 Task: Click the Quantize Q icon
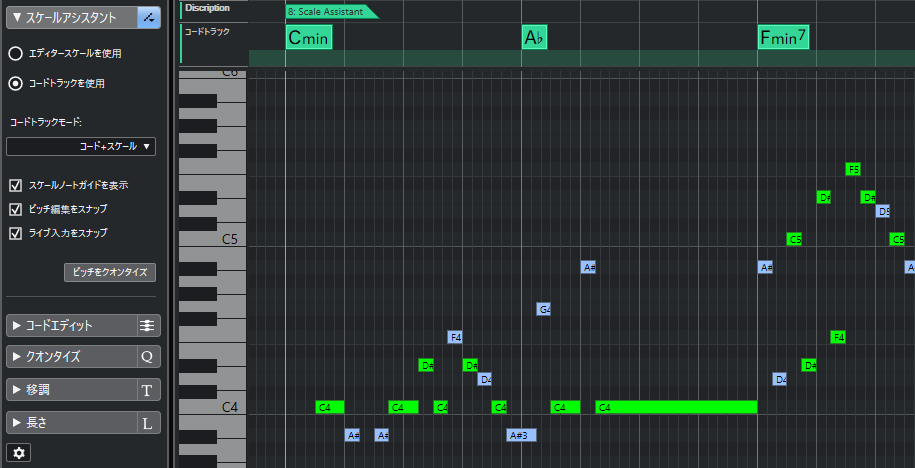tap(148, 357)
